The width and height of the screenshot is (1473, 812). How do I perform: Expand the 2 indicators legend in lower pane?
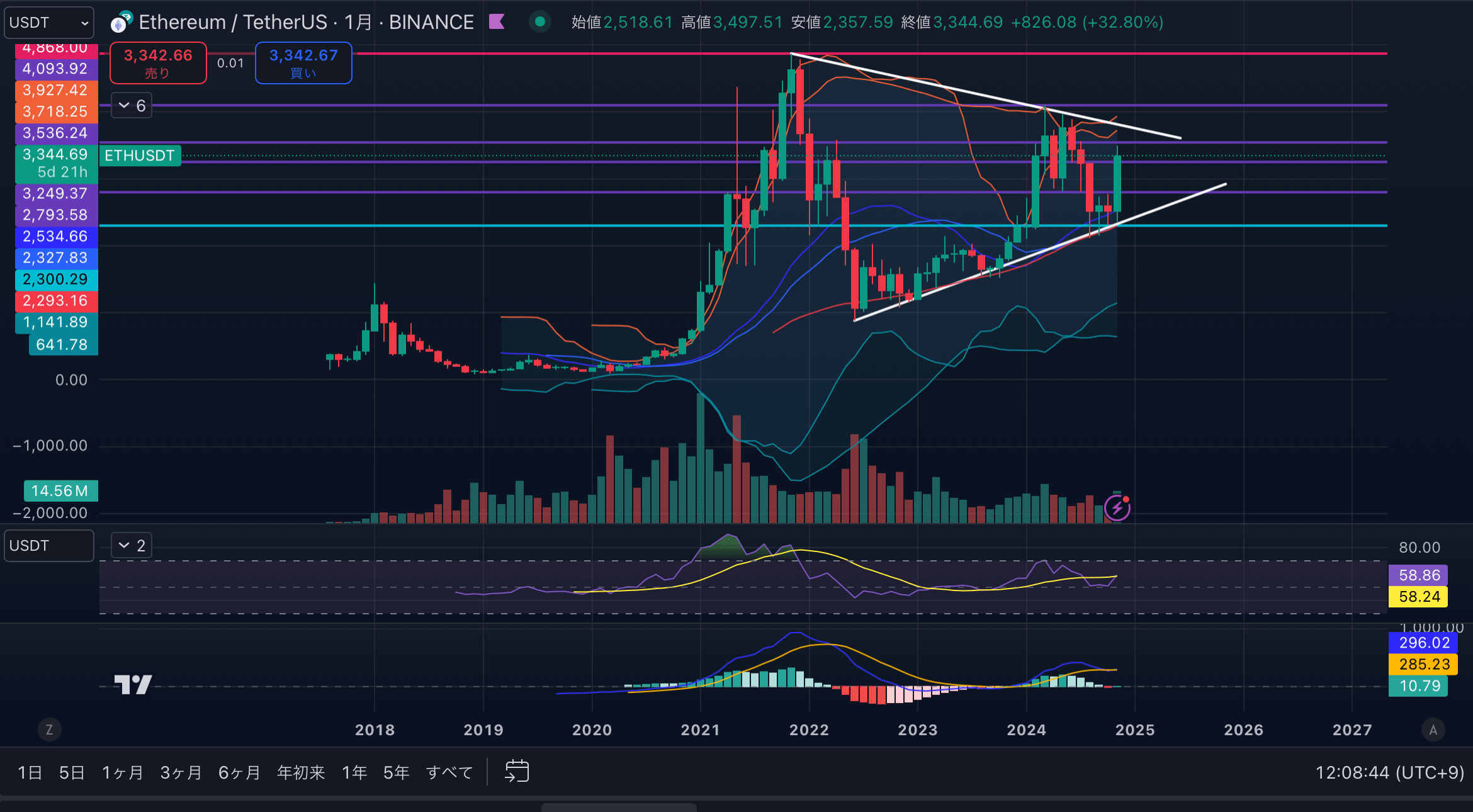(x=132, y=546)
